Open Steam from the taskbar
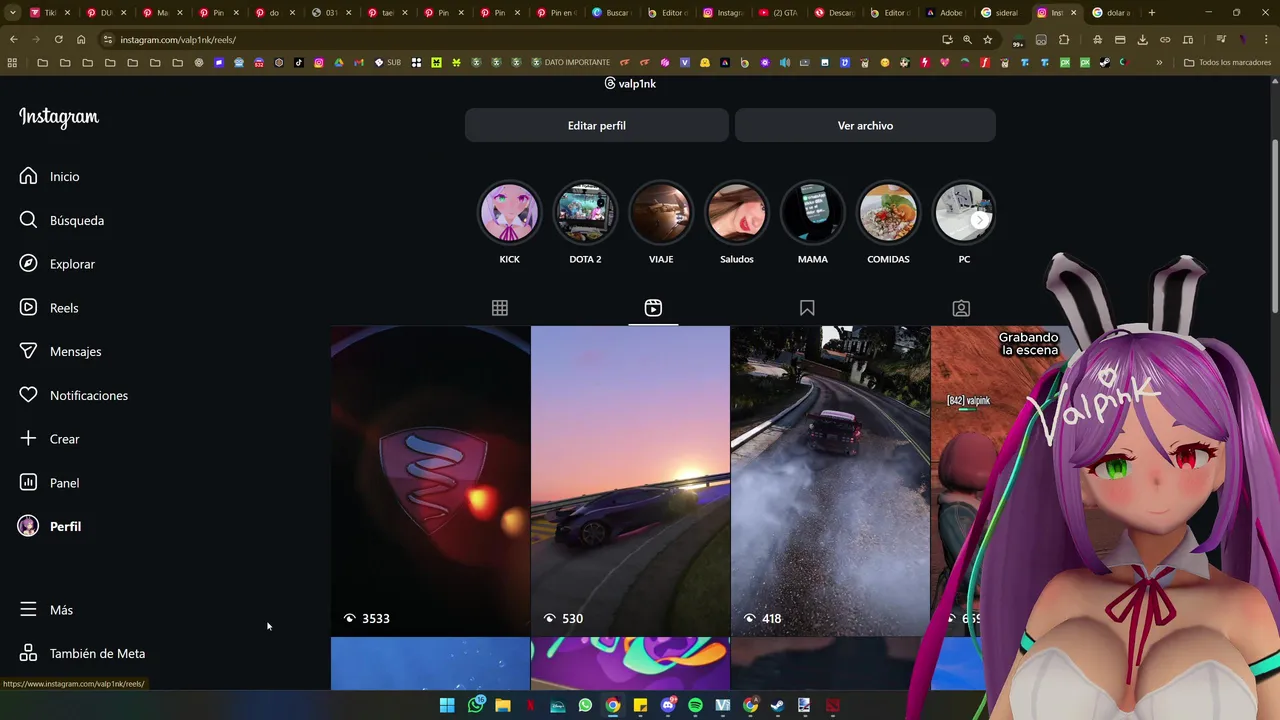1280x720 pixels. [x=777, y=705]
